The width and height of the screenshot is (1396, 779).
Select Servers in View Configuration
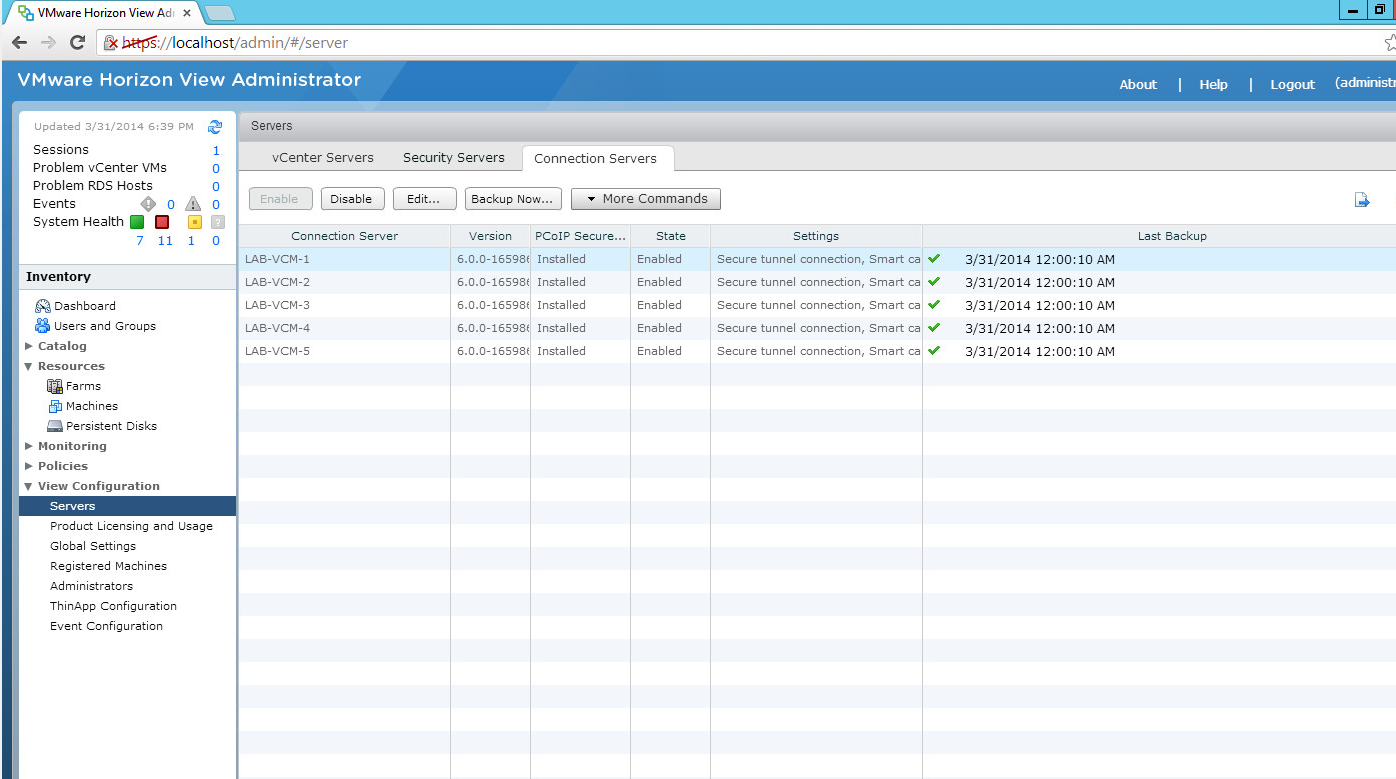point(127,506)
